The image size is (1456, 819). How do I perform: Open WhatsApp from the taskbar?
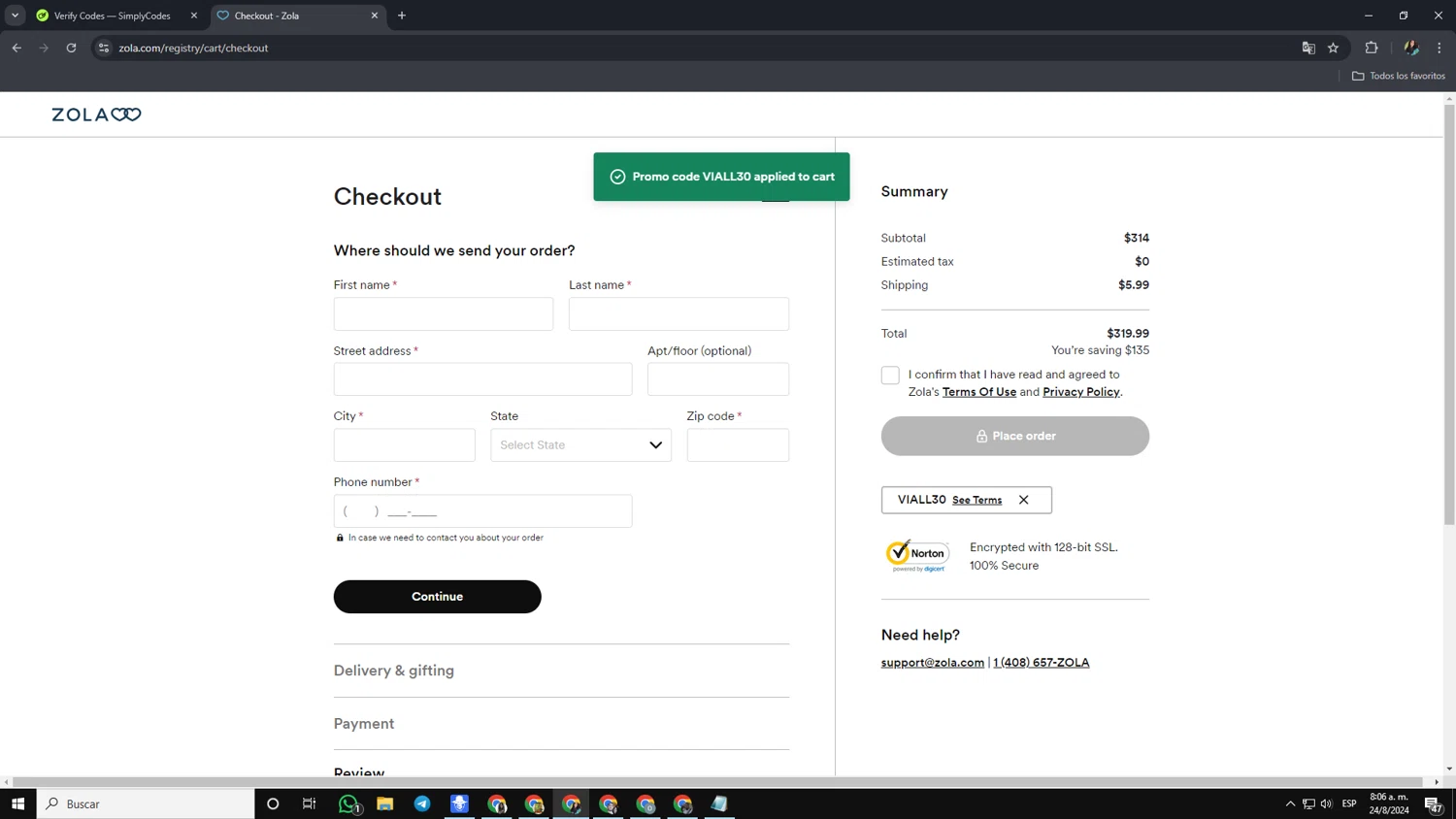click(x=348, y=803)
